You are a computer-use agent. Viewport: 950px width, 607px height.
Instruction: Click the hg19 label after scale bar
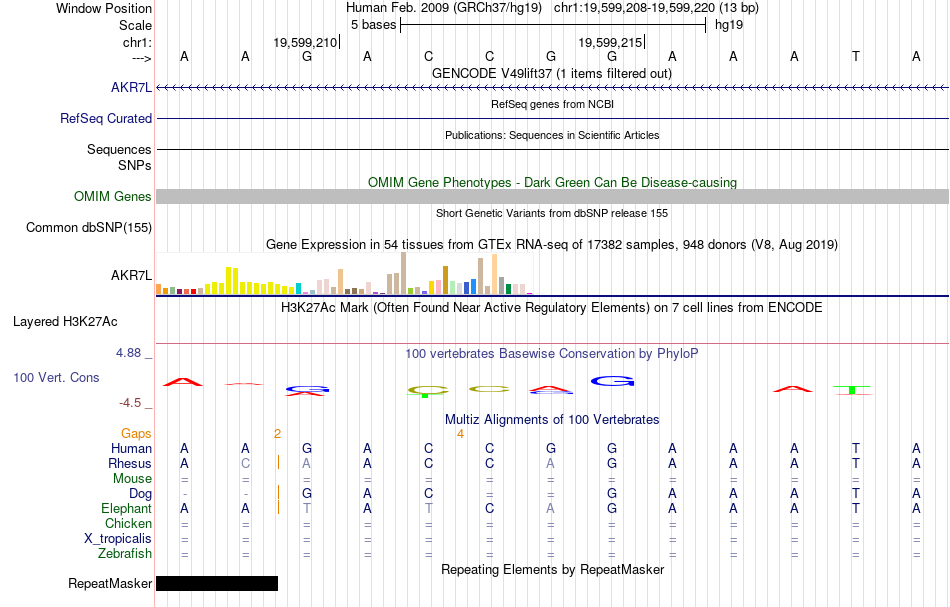click(x=729, y=25)
